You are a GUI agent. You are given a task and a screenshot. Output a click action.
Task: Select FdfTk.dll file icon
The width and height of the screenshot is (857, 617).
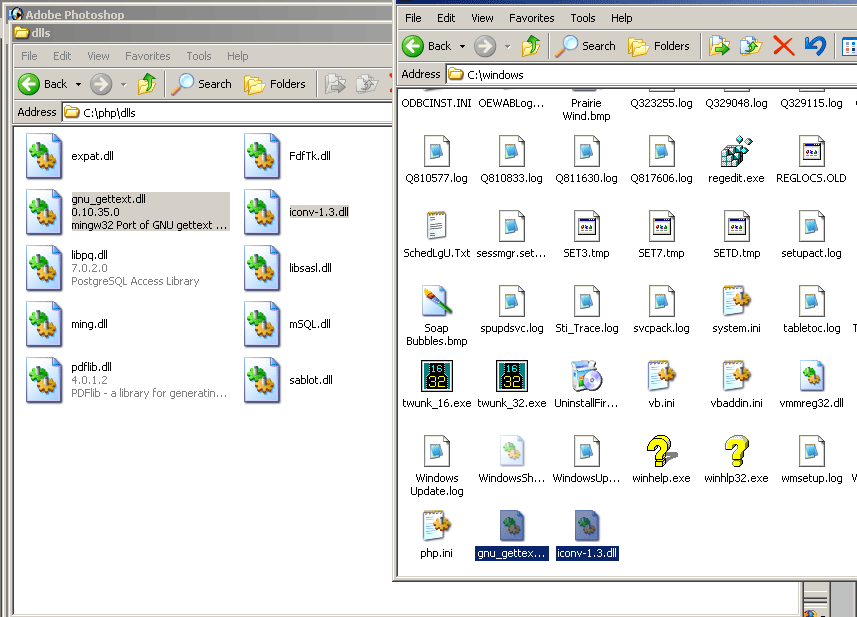(262, 156)
